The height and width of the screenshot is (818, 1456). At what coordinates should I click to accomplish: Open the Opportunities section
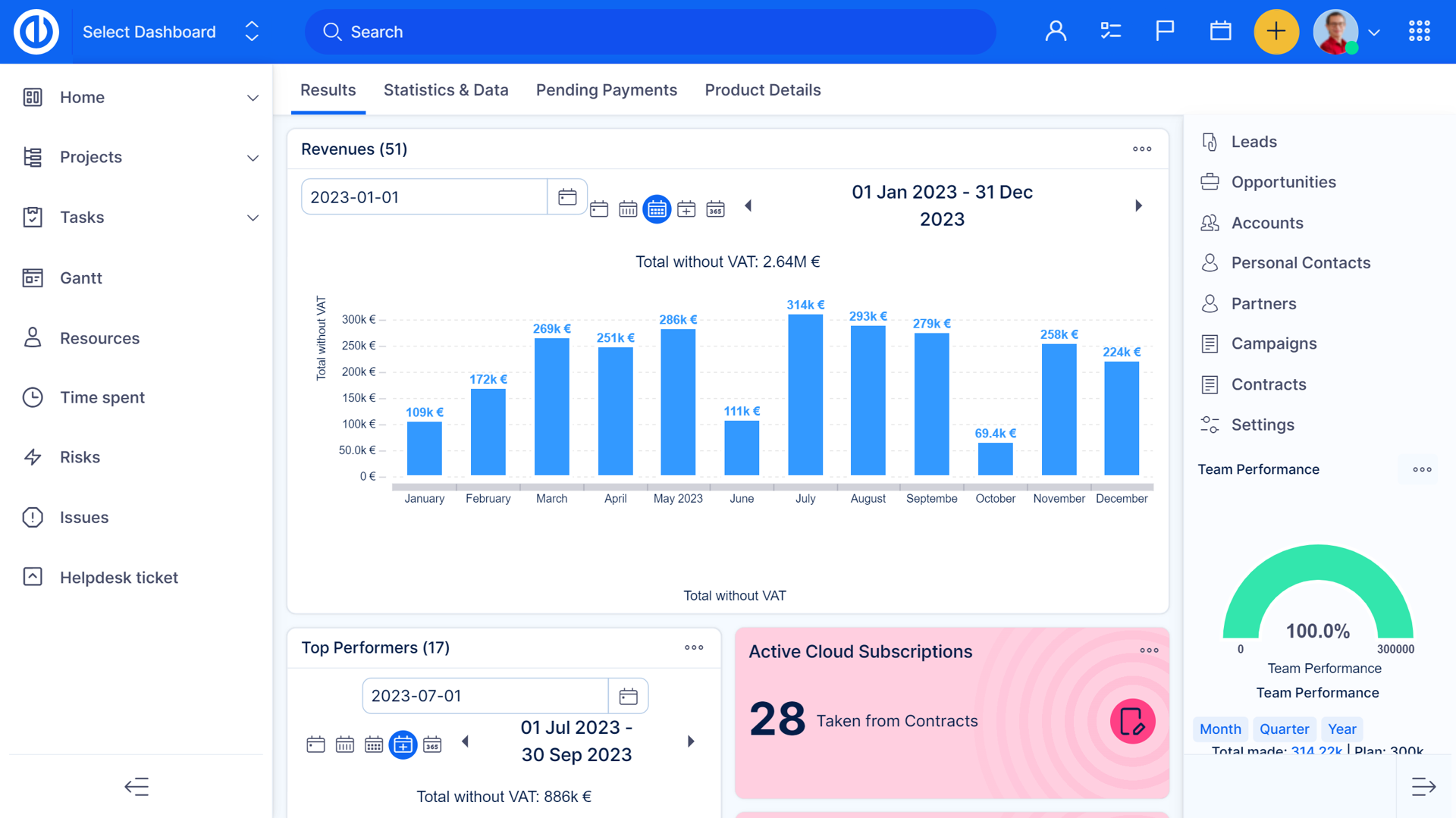[1283, 182]
